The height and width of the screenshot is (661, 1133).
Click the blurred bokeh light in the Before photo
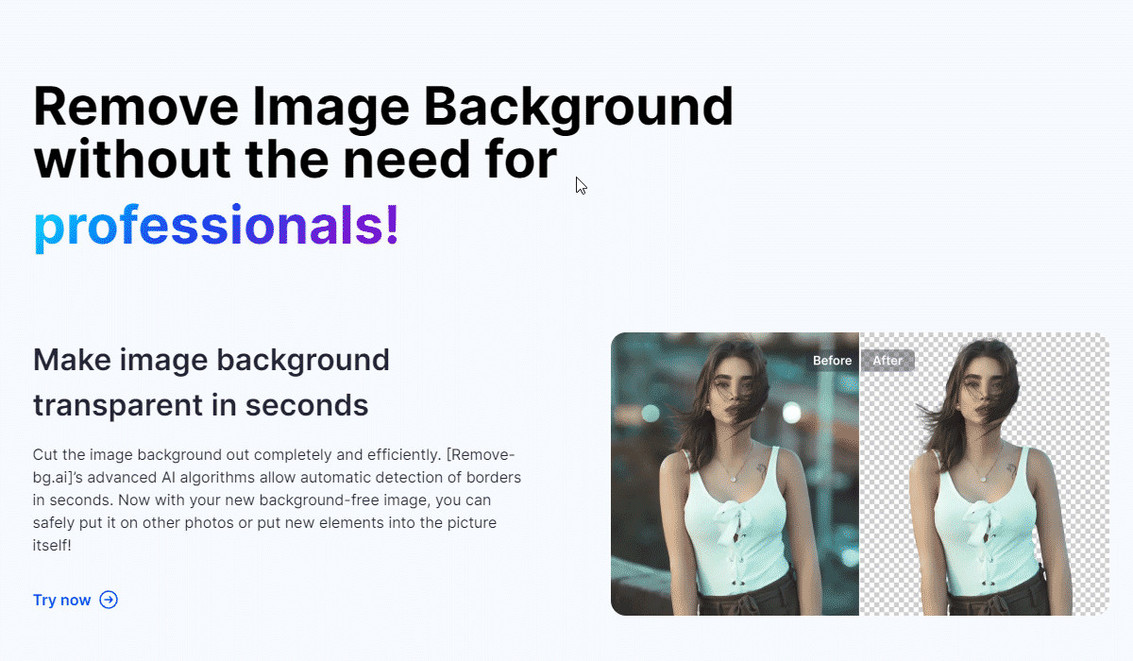791,413
